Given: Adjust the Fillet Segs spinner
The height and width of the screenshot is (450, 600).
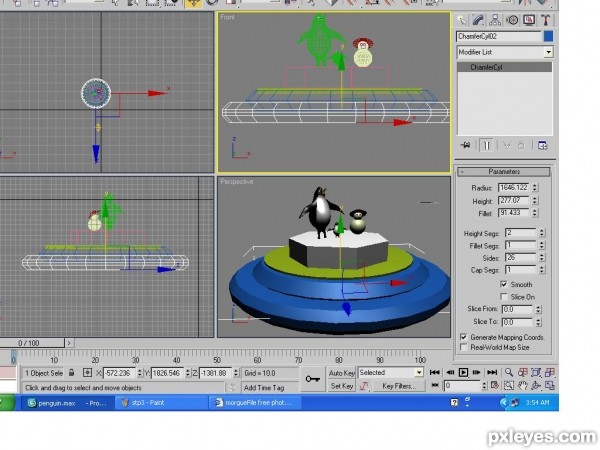Looking at the screenshot, I should tap(541, 245).
